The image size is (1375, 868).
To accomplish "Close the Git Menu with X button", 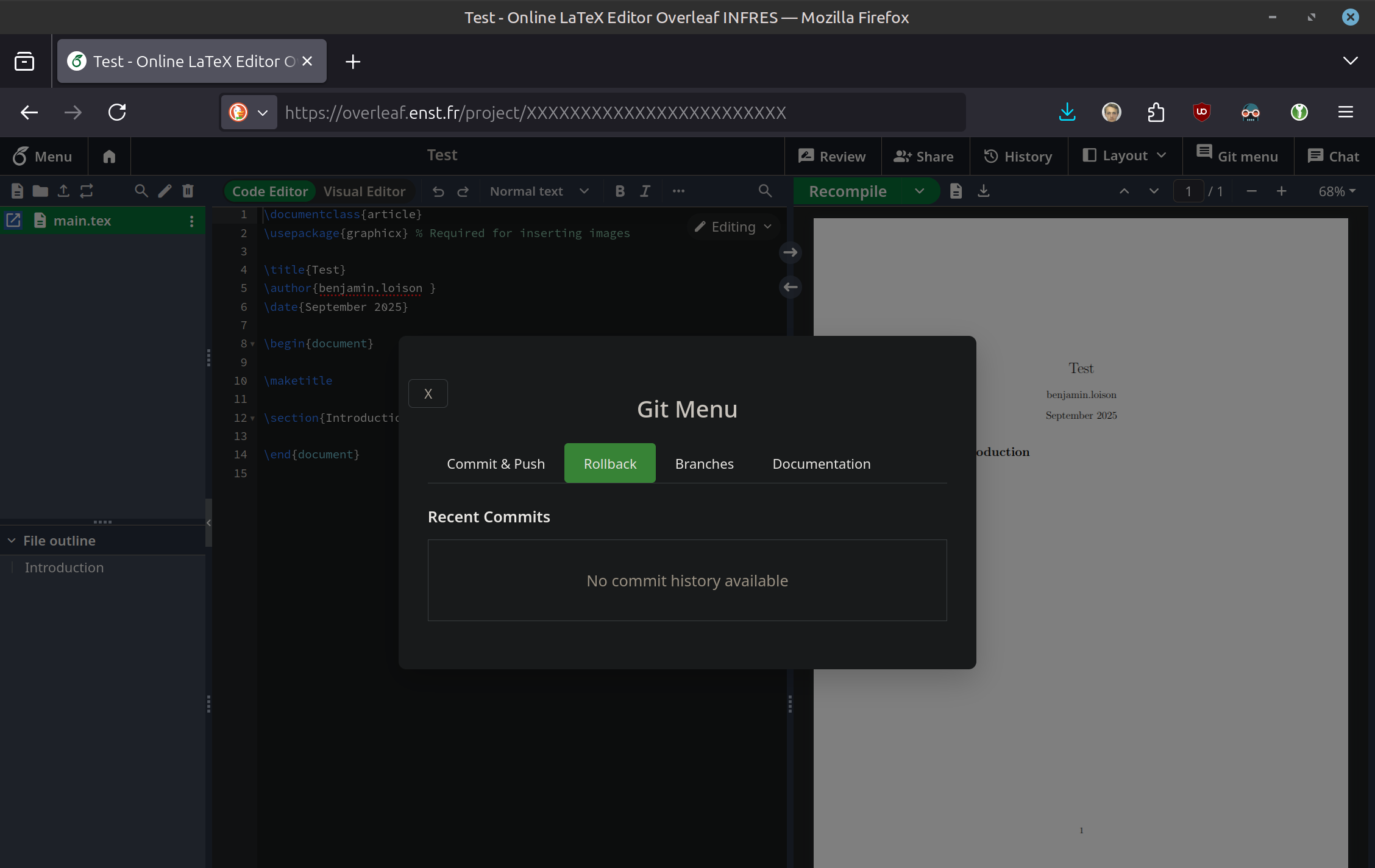I will (428, 394).
